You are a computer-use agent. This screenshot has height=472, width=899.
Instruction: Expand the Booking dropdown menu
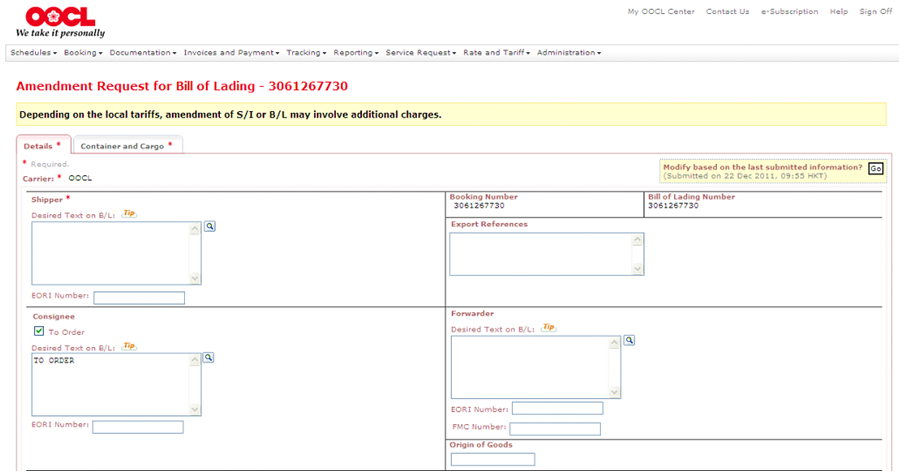coord(84,52)
